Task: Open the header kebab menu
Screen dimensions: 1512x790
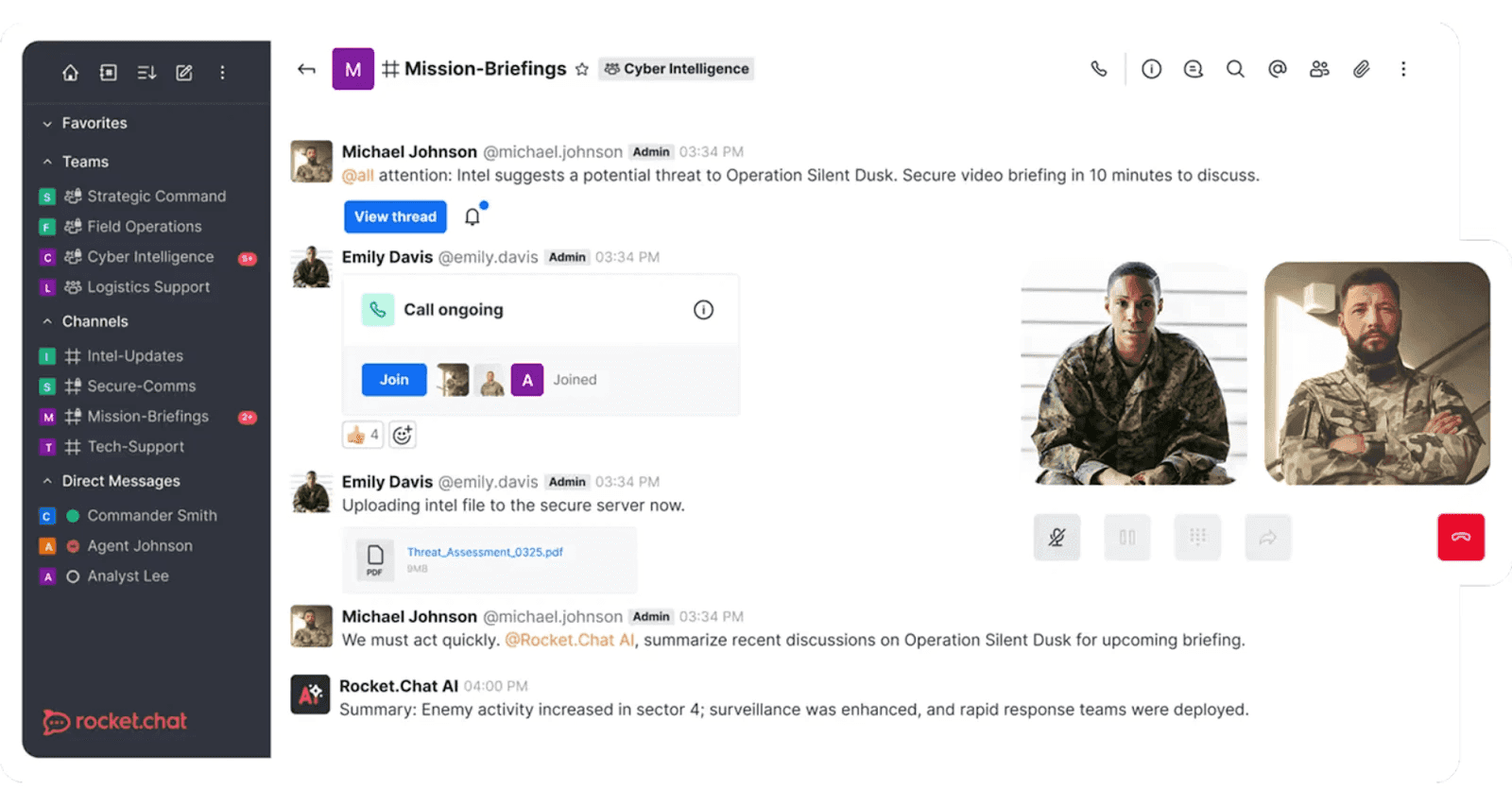Action: pos(1403,69)
